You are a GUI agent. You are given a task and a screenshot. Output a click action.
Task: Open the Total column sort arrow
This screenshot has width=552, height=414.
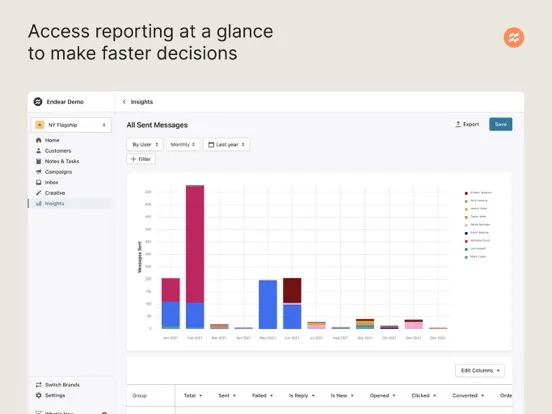(201, 396)
